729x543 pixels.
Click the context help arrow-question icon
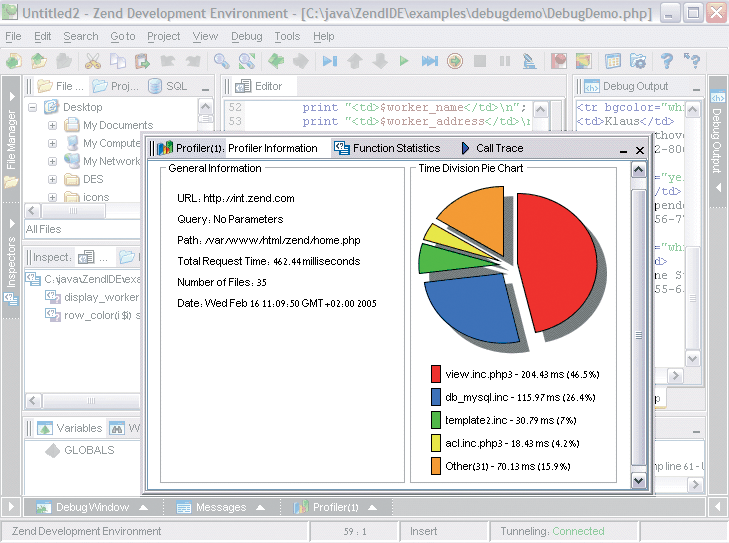[692, 61]
